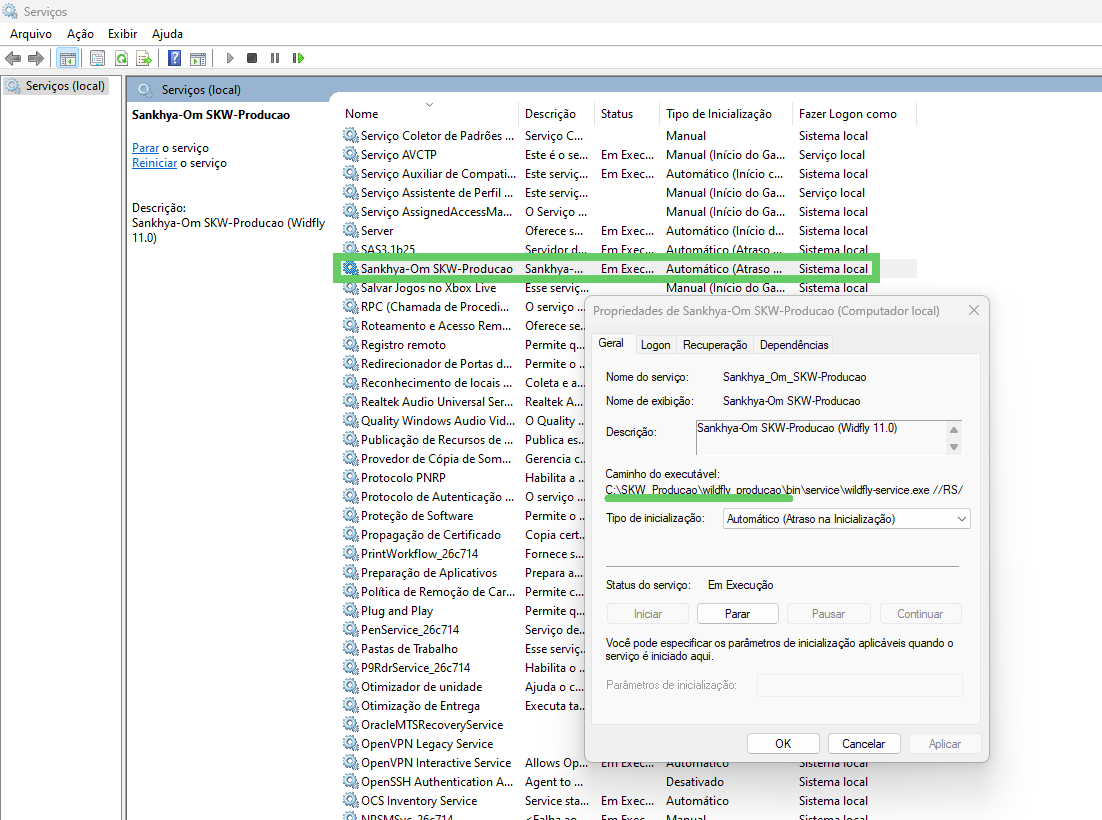Click the Reiniciar link to restart service
The image size is (1102, 820).
(x=155, y=163)
